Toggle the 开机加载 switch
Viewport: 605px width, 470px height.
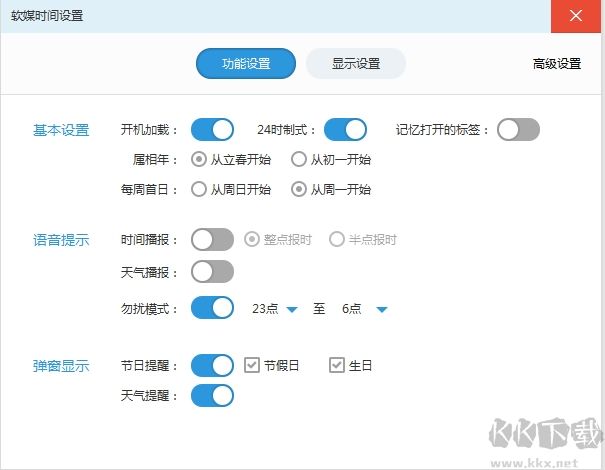212,129
